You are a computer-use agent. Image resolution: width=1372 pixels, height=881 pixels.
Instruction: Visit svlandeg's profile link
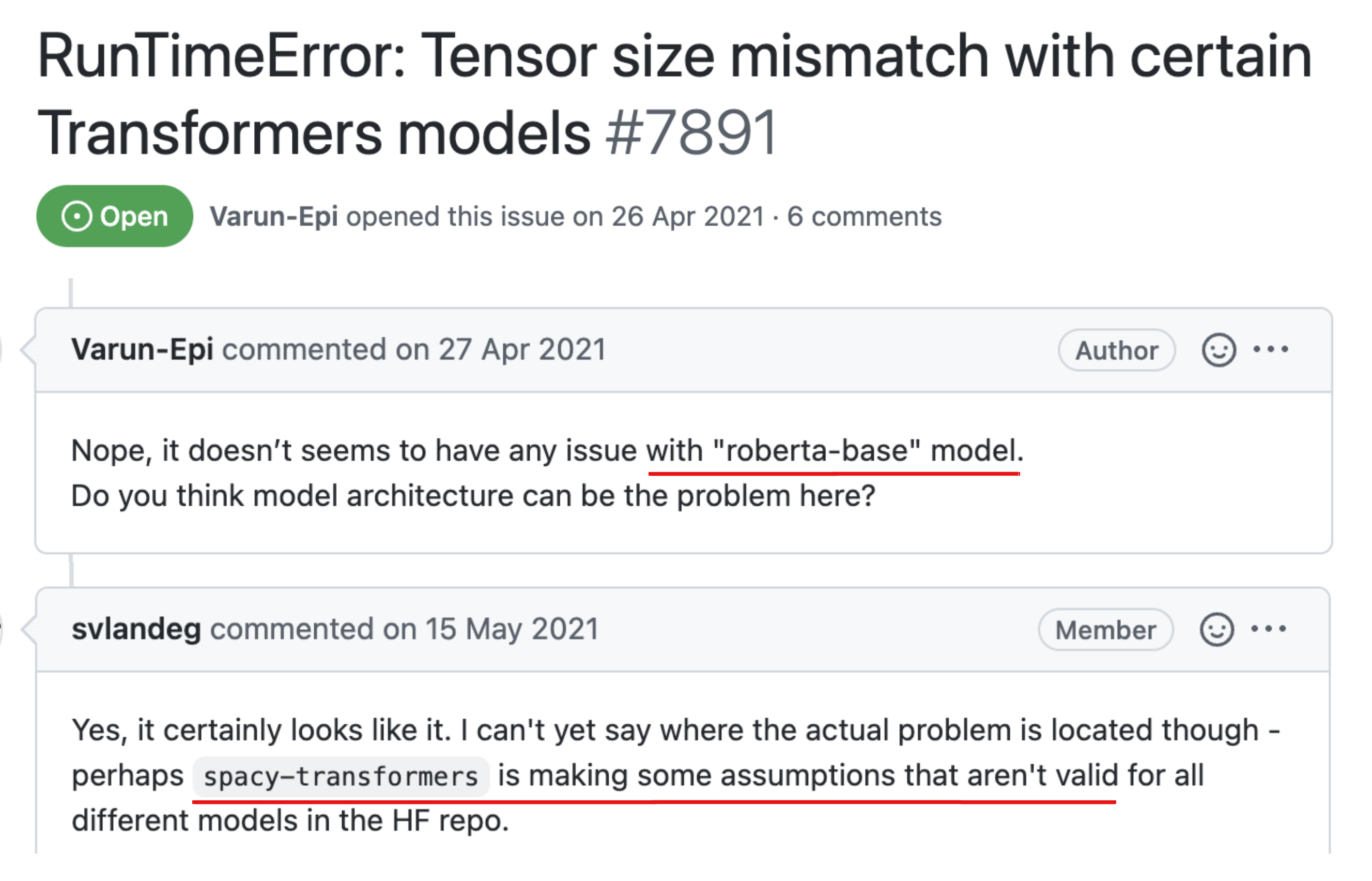[x=136, y=629]
